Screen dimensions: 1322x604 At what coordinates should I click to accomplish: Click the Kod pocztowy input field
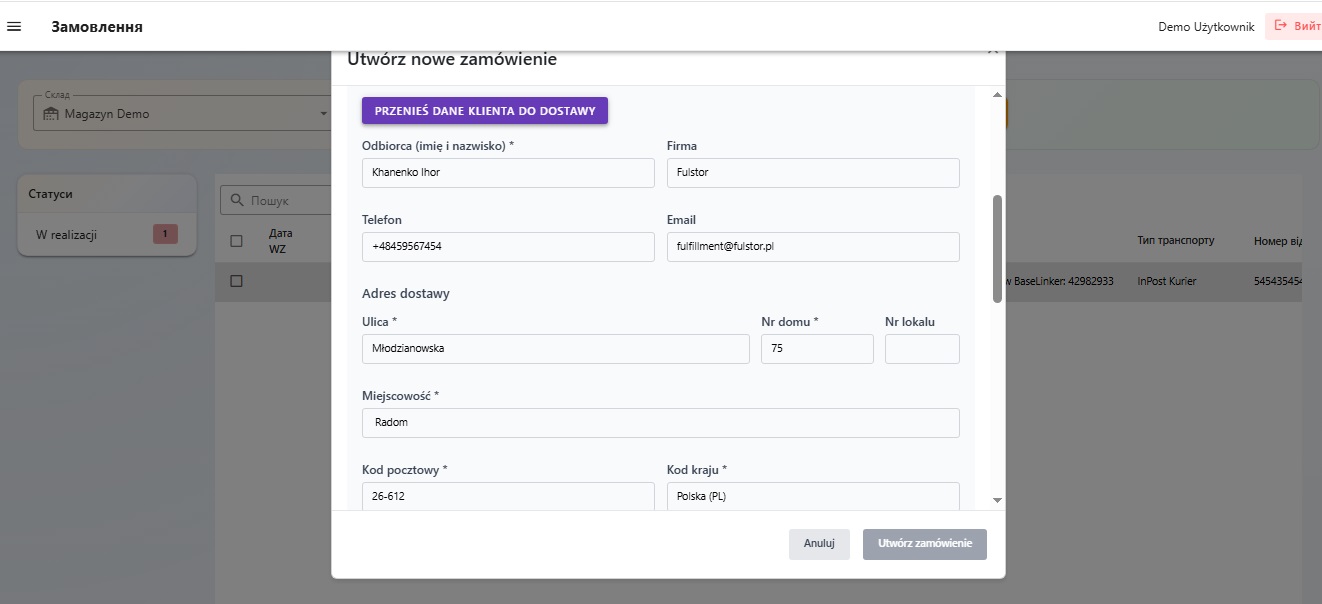pos(508,496)
